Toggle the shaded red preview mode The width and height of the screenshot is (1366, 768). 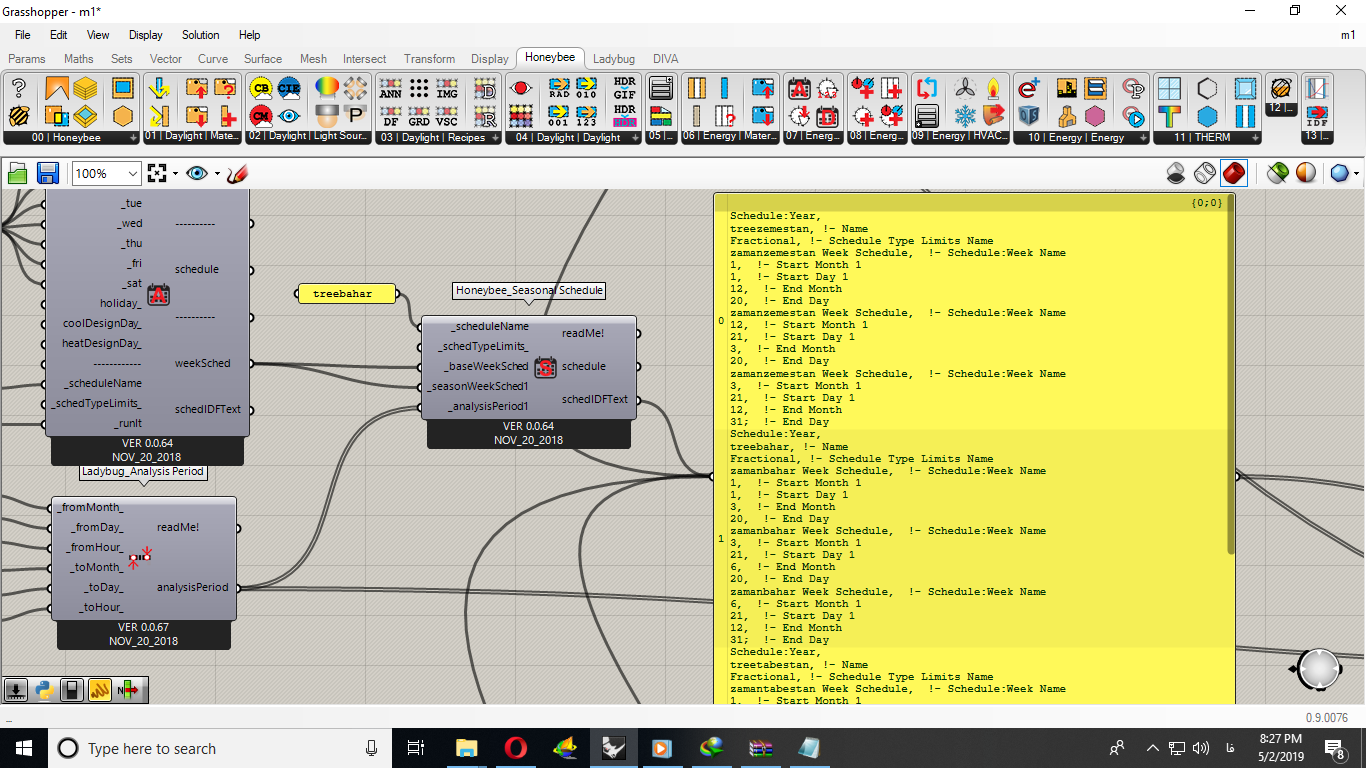pos(1234,173)
